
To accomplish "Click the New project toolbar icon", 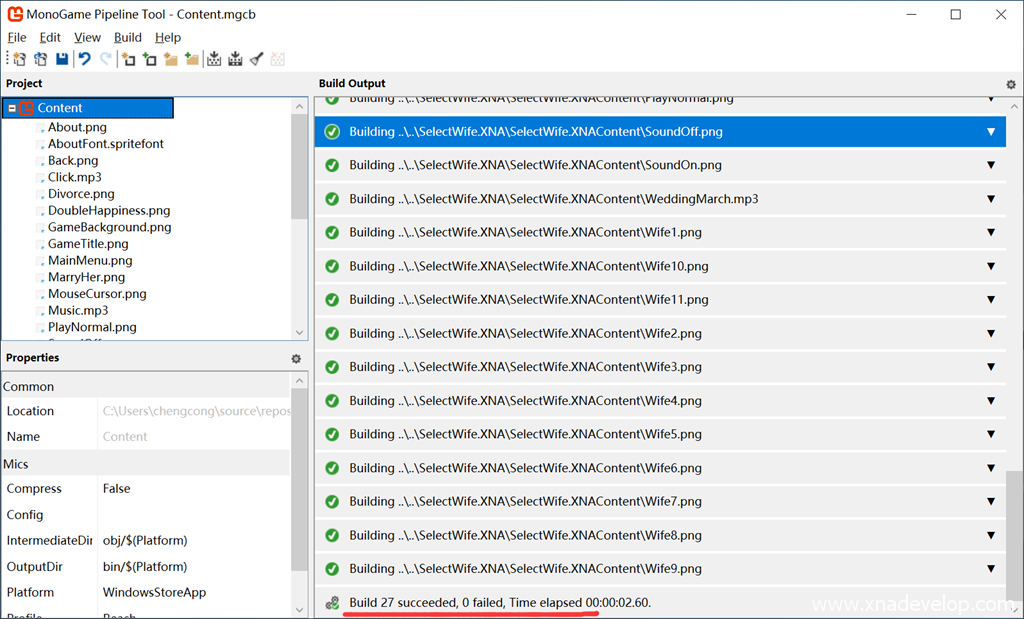I will pyautogui.click(x=19, y=60).
